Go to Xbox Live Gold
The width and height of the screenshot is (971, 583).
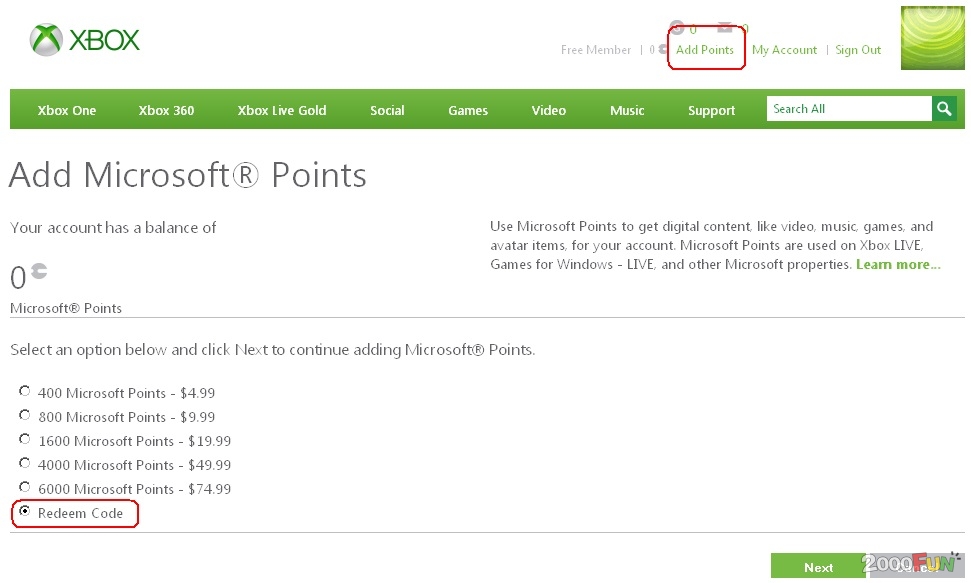click(282, 110)
